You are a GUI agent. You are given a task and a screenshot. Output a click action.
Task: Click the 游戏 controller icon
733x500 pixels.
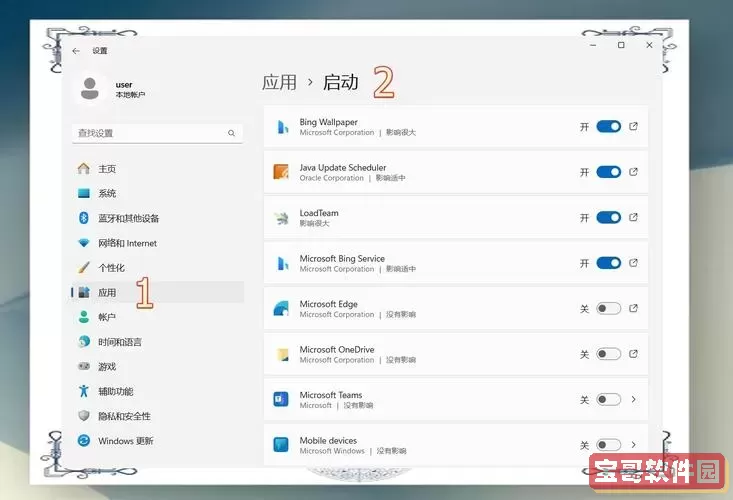pos(84,366)
